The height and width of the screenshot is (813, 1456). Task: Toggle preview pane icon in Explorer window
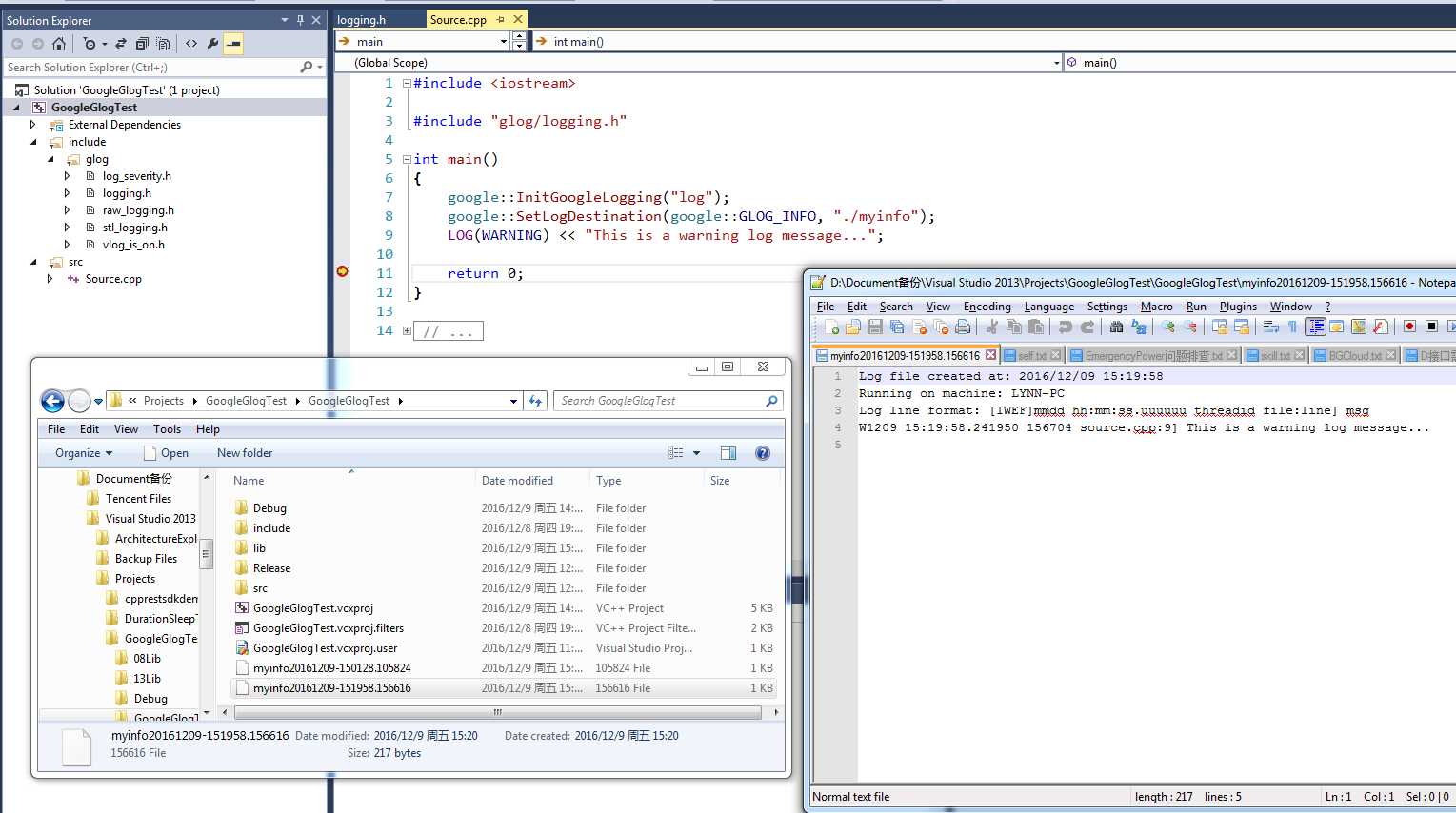728,453
